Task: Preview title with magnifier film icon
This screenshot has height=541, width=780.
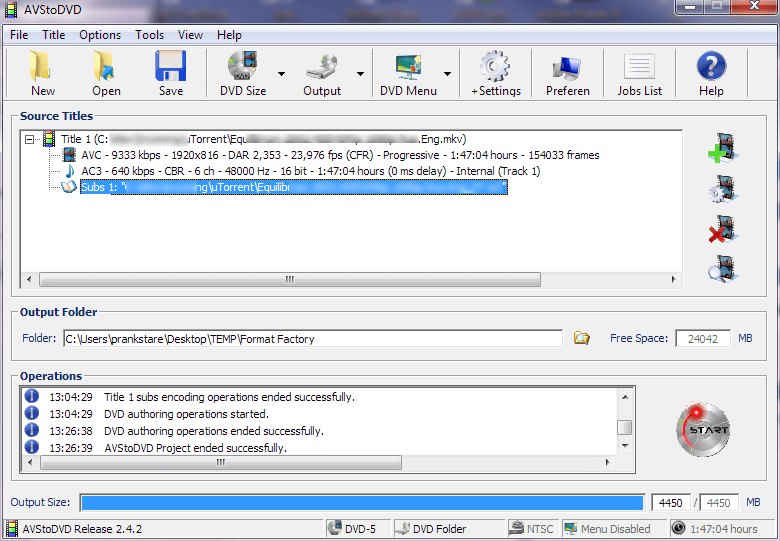Action: click(x=723, y=269)
